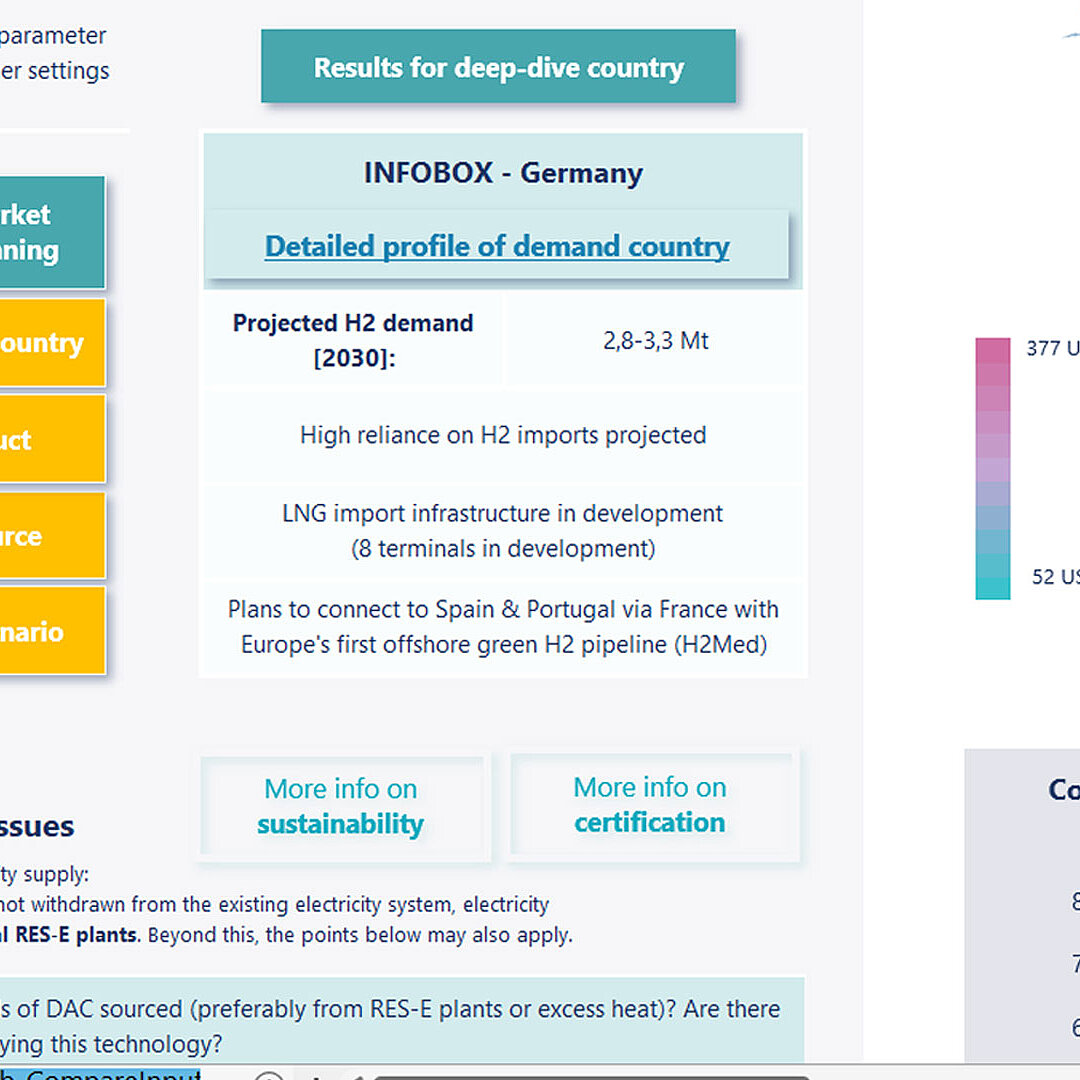1080x1080 pixels.
Task: Select the yellow button ending in 'uct'
Action: (52, 439)
